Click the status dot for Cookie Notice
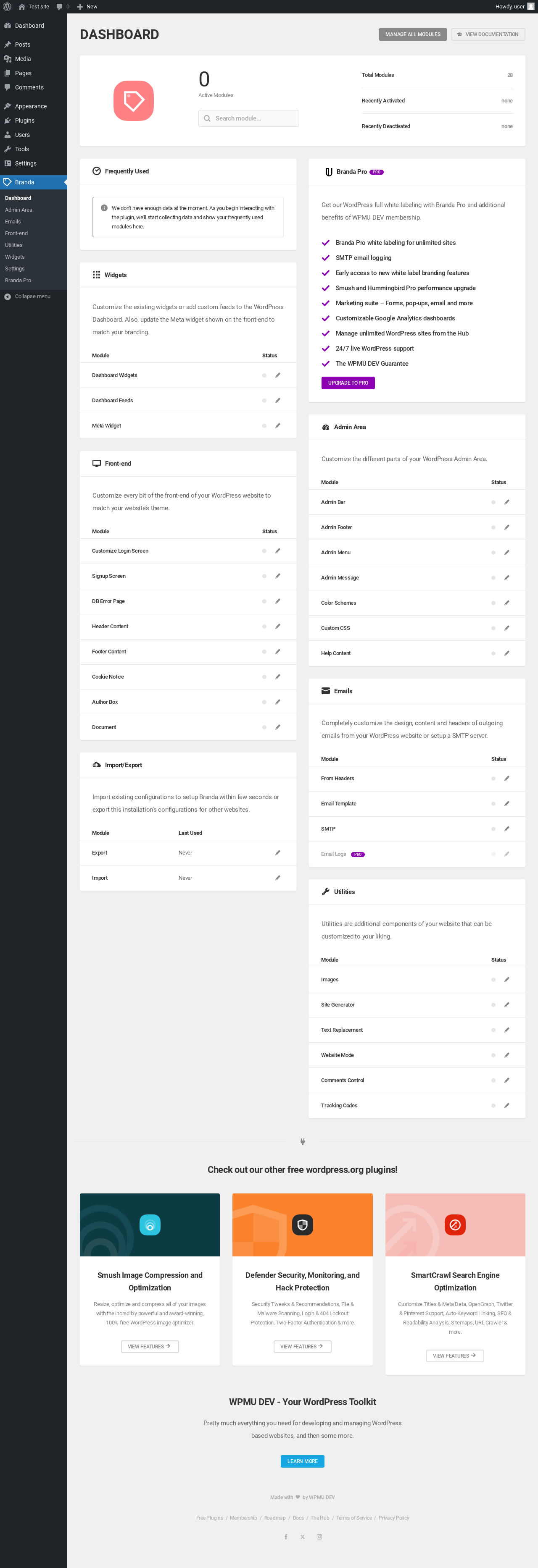The width and height of the screenshot is (538, 1568). coord(264,677)
